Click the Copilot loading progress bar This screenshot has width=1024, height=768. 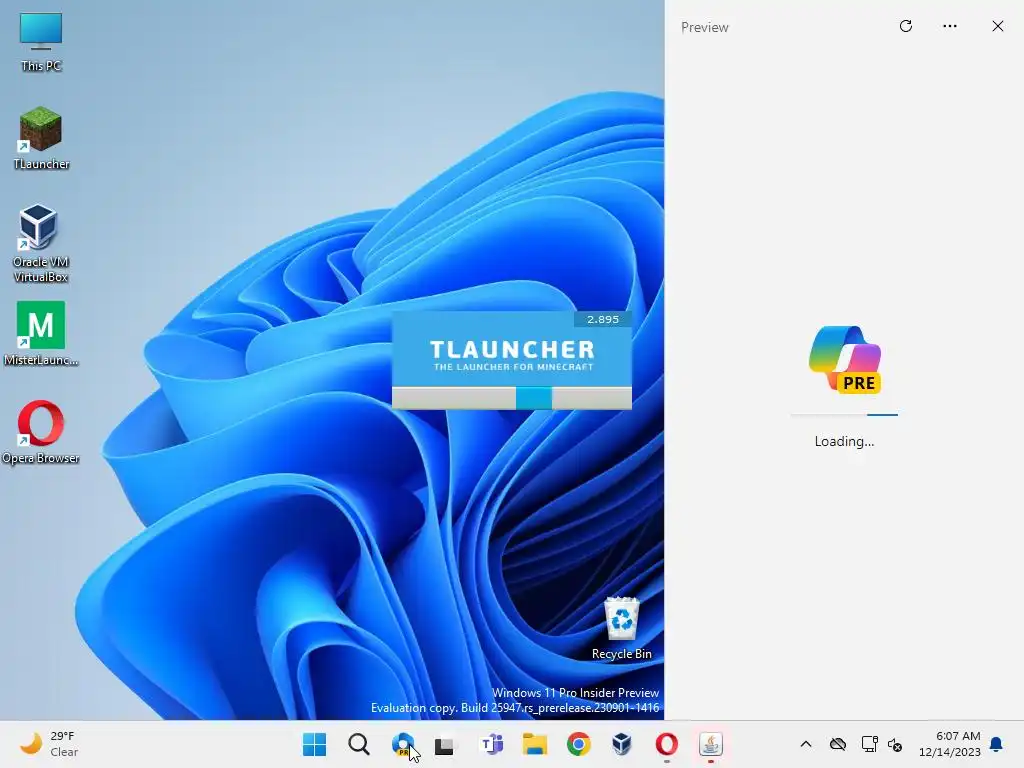[x=844, y=414]
